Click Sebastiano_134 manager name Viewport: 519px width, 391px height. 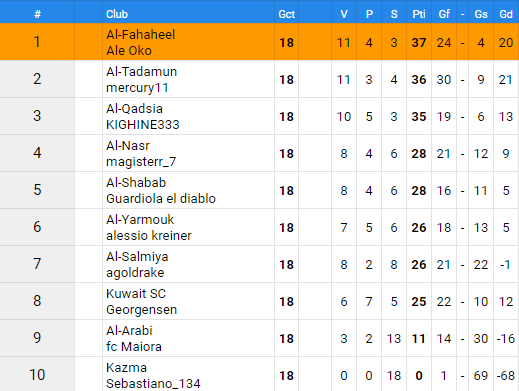[153, 384]
